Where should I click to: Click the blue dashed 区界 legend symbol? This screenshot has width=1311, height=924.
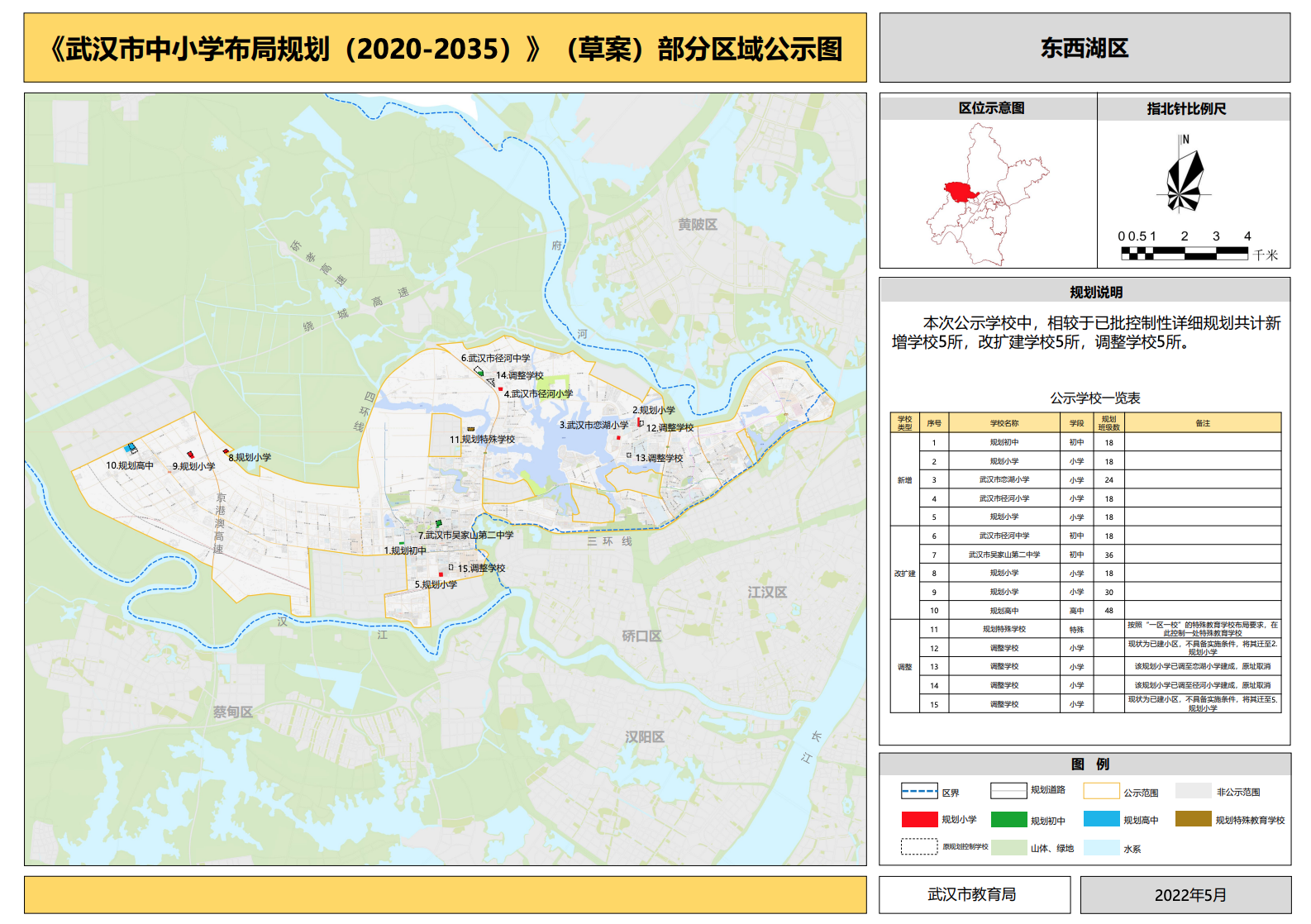tap(918, 792)
